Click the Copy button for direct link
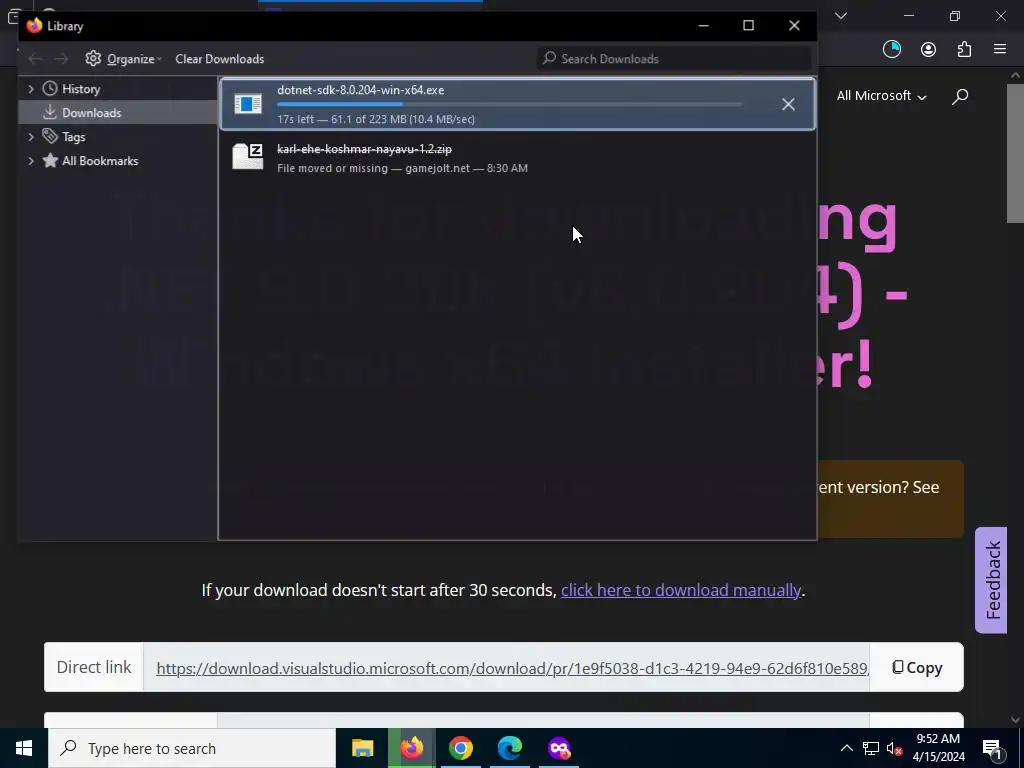This screenshot has height=768, width=1024. (917, 667)
